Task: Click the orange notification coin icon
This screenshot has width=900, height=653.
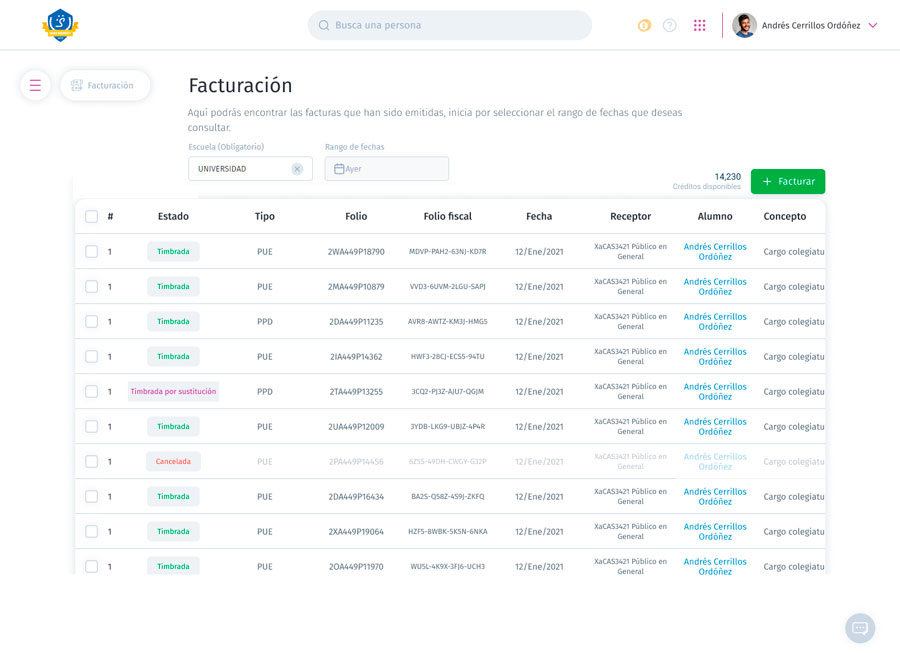Action: pos(644,25)
